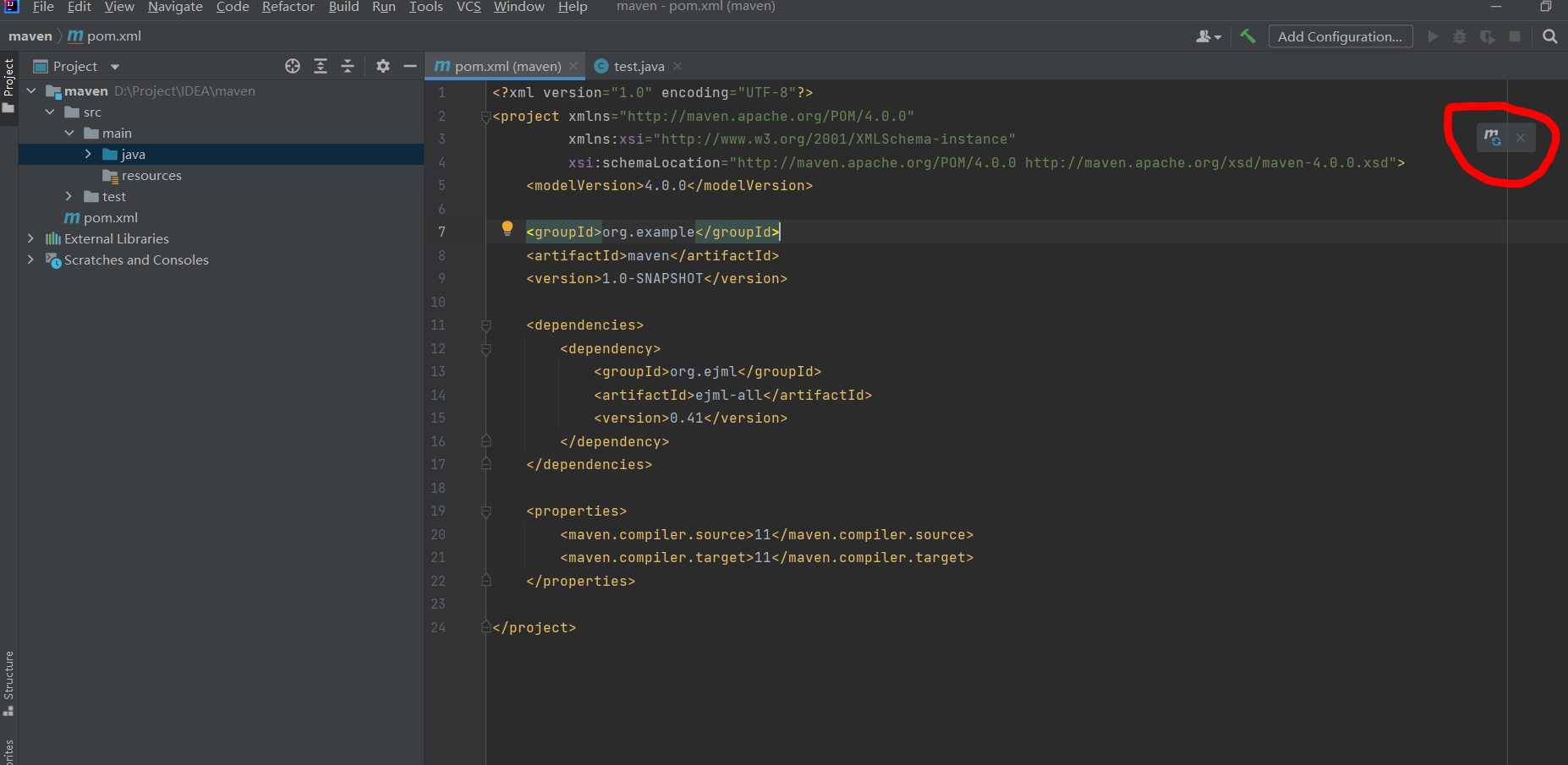Fold the dependencies block in gutter

point(486,325)
